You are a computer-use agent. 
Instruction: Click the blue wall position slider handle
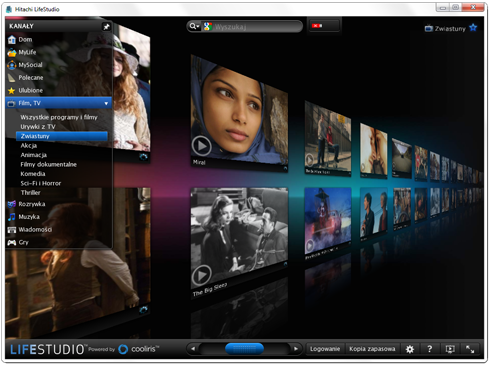(244, 349)
